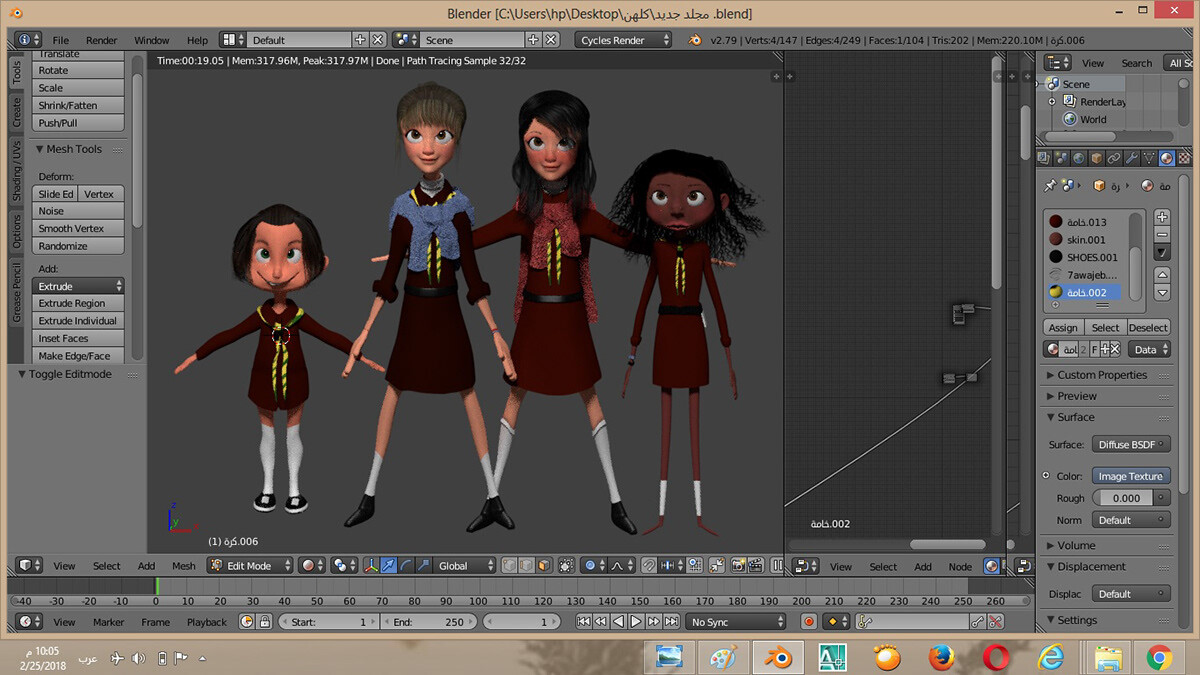Click the pin icon in material properties header

click(1051, 185)
